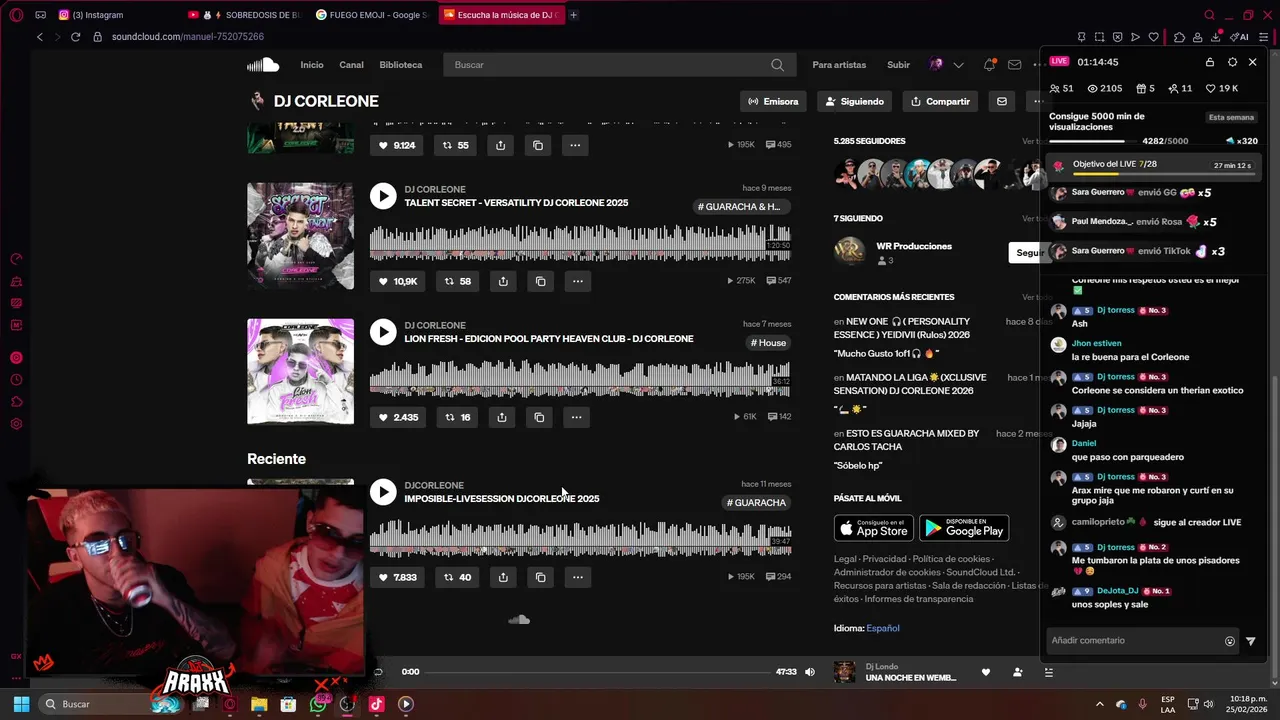This screenshot has width=1280, height=720.
Task: Click the Emisora station button
Action: 773,101
